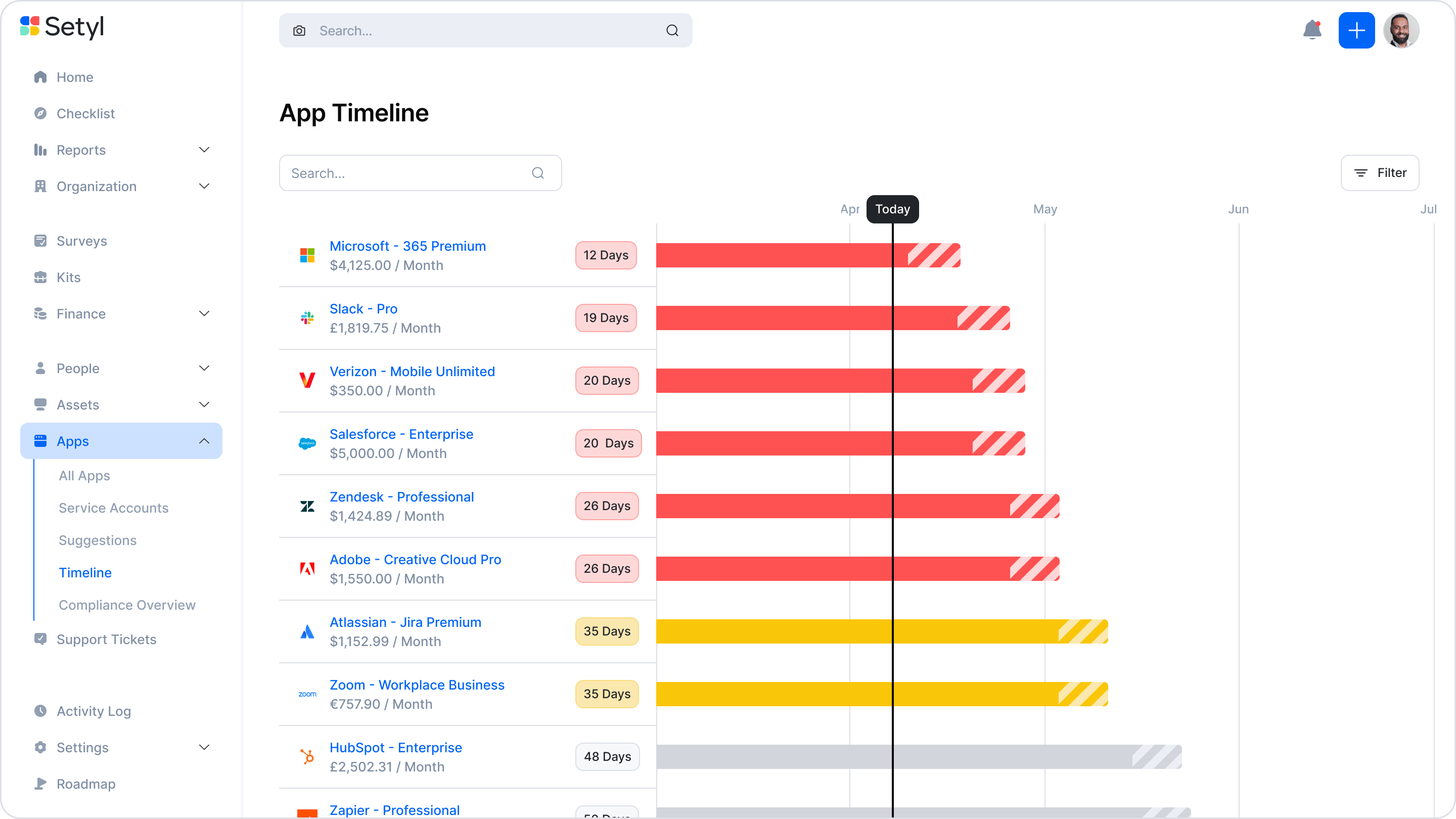Open the profile avatar menu

(1402, 30)
